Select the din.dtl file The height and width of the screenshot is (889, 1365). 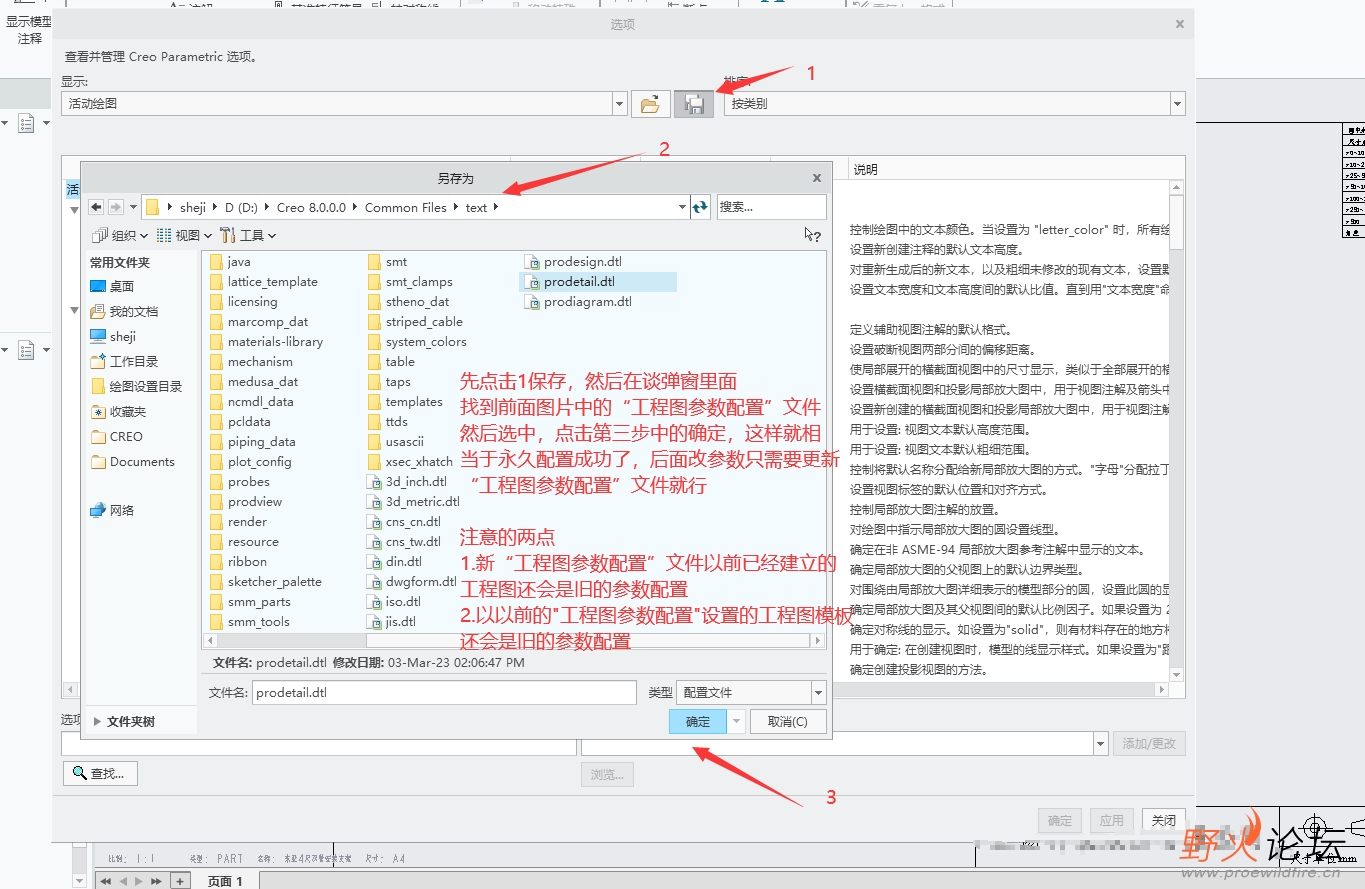[x=395, y=562]
